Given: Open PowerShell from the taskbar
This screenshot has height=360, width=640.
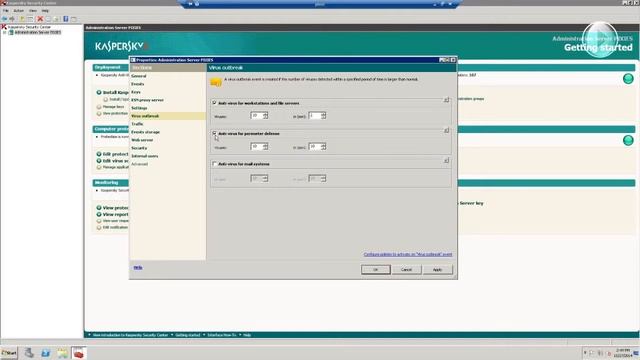Looking at the screenshot, I should pos(45,353).
